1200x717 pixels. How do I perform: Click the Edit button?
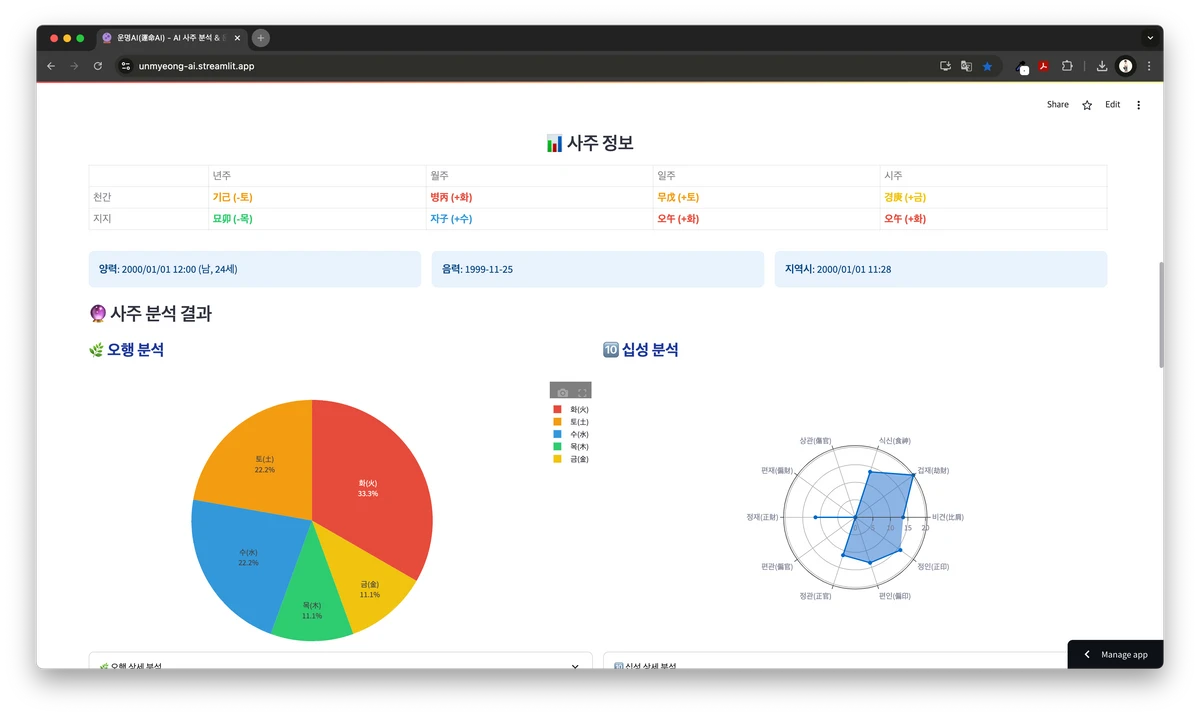tap(1112, 104)
